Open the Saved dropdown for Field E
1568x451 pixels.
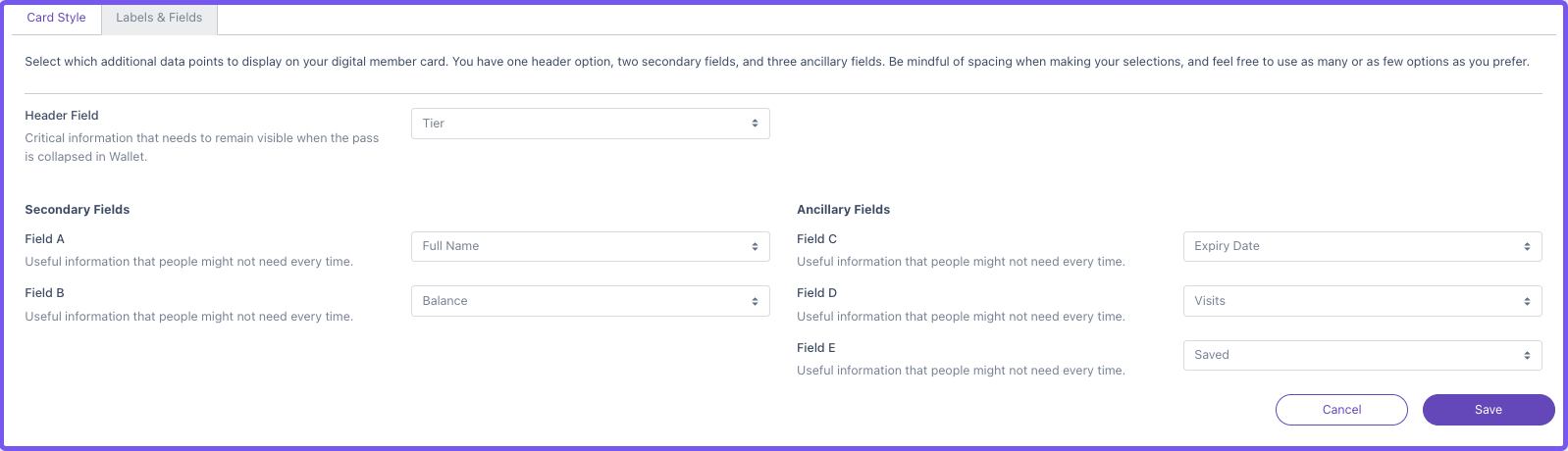pyautogui.click(x=1362, y=355)
